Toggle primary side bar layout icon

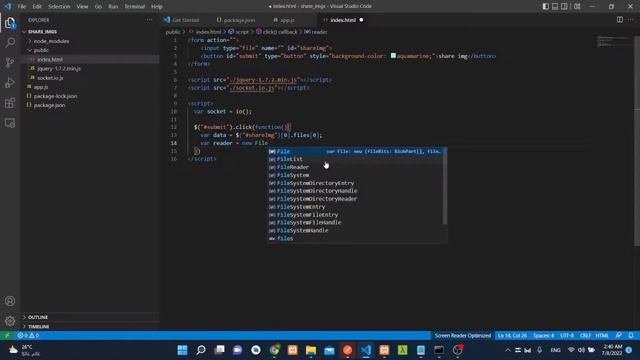(x=546, y=6)
